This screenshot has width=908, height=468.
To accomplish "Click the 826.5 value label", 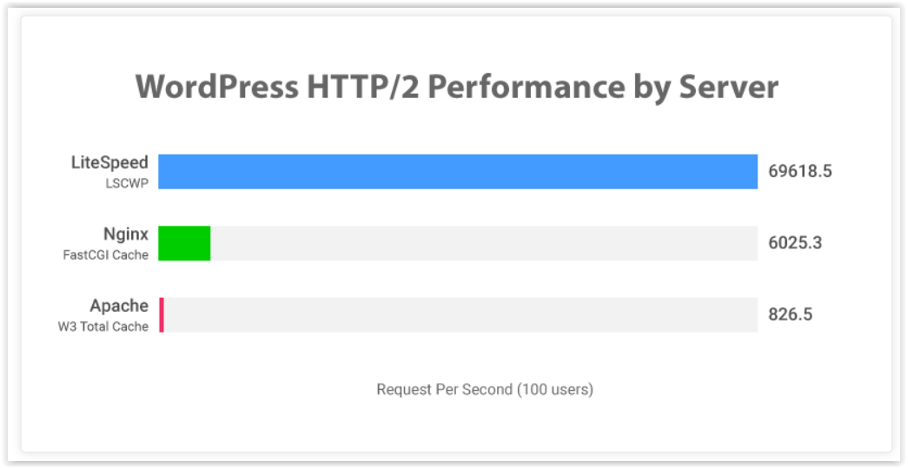I will 790,315.
